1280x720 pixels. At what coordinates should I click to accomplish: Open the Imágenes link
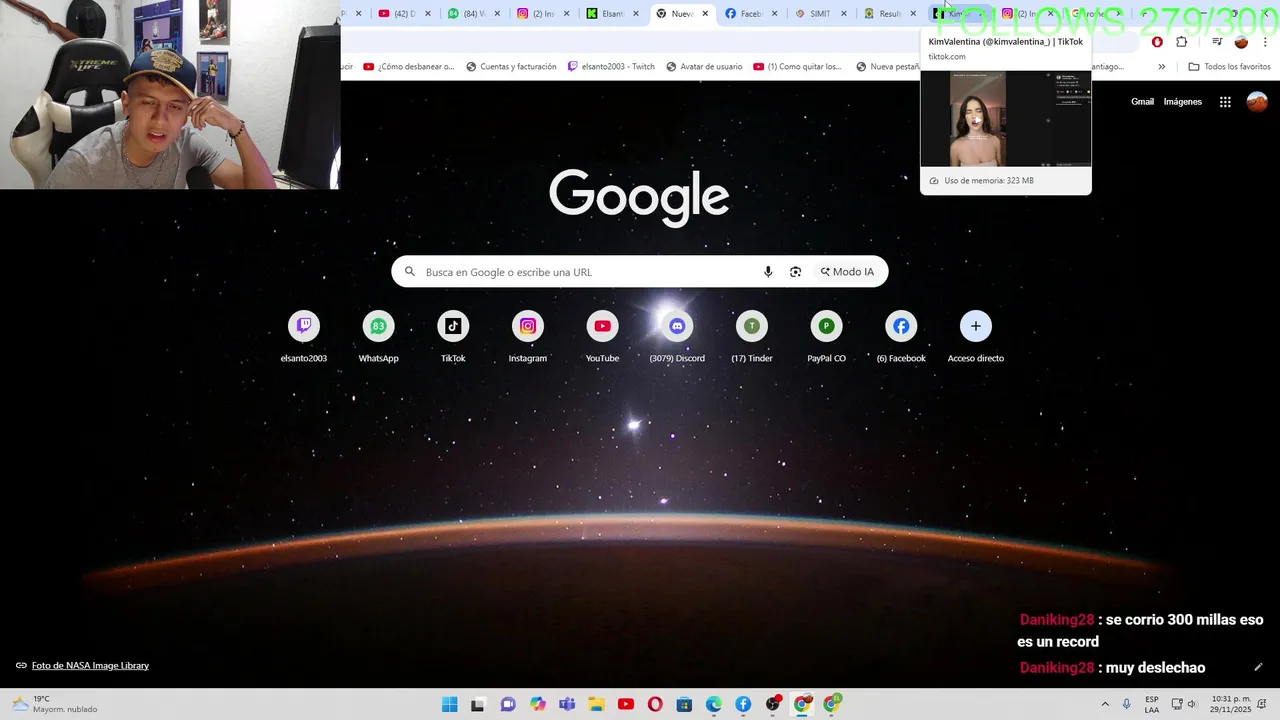point(1183,102)
